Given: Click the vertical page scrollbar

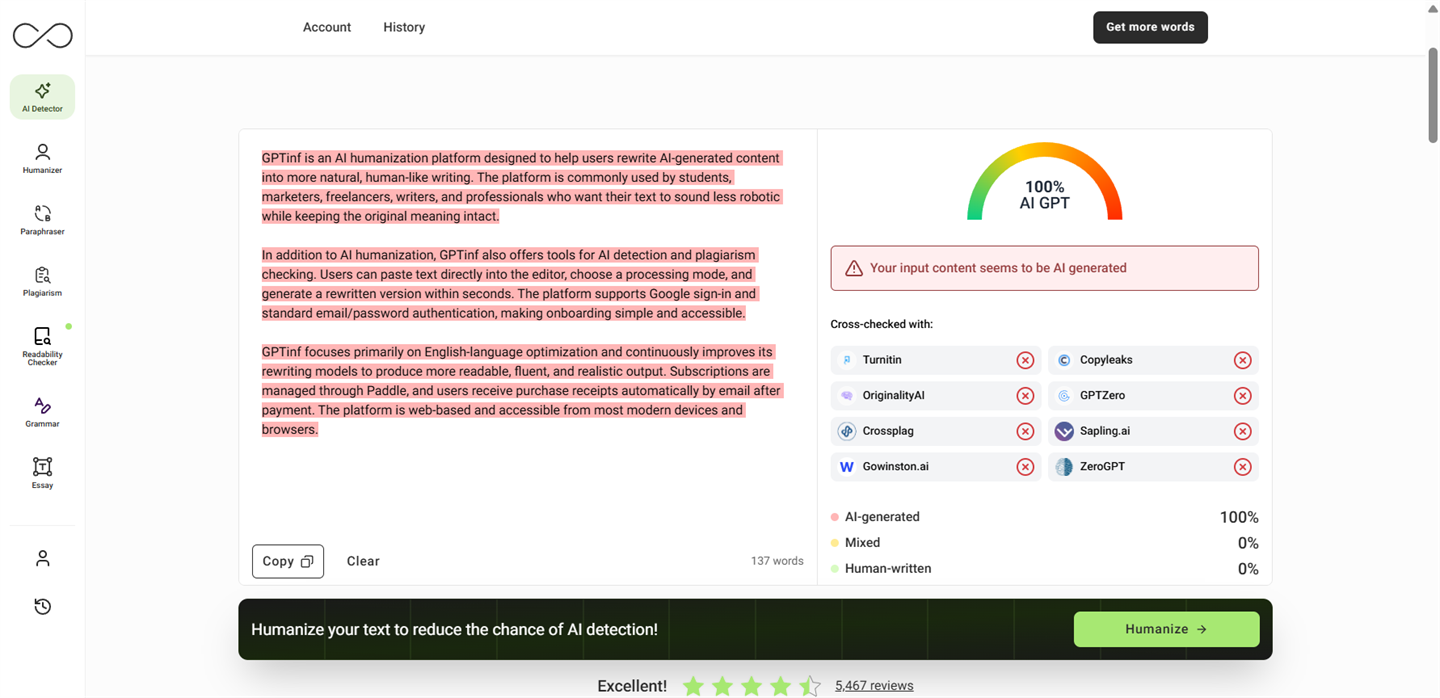Looking at the screenshot, I should tap(1432, 95).
